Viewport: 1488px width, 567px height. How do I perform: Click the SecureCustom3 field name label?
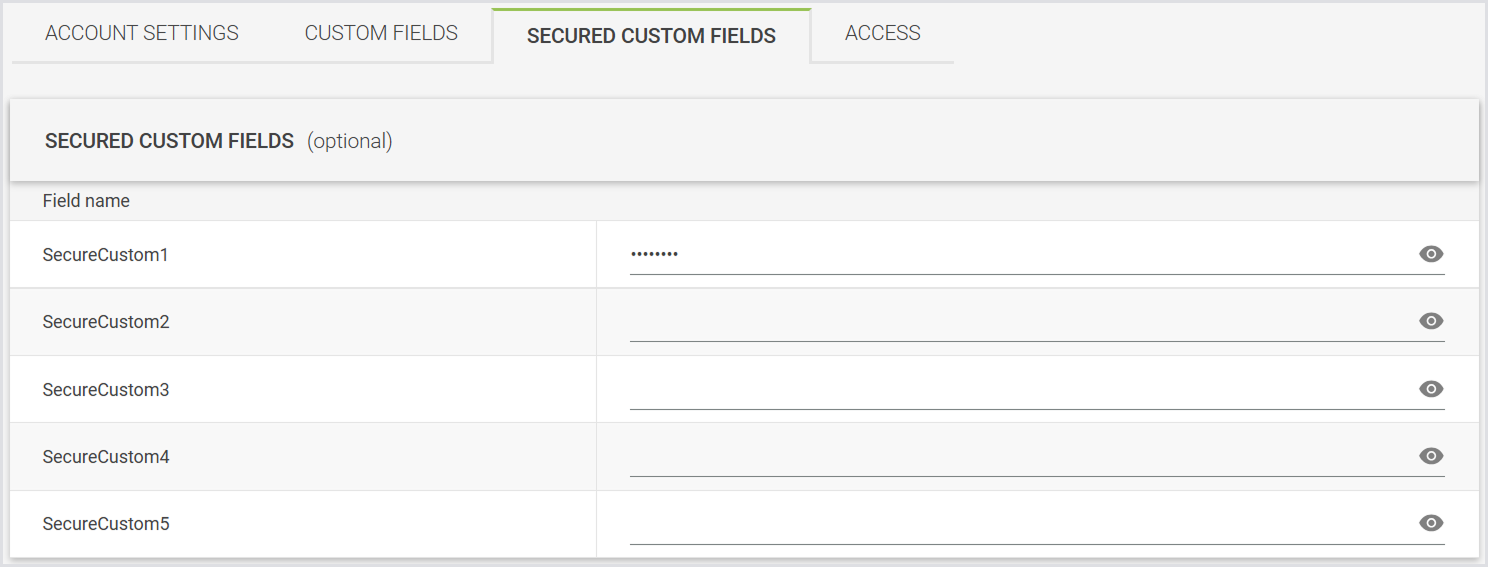point(106,390)
